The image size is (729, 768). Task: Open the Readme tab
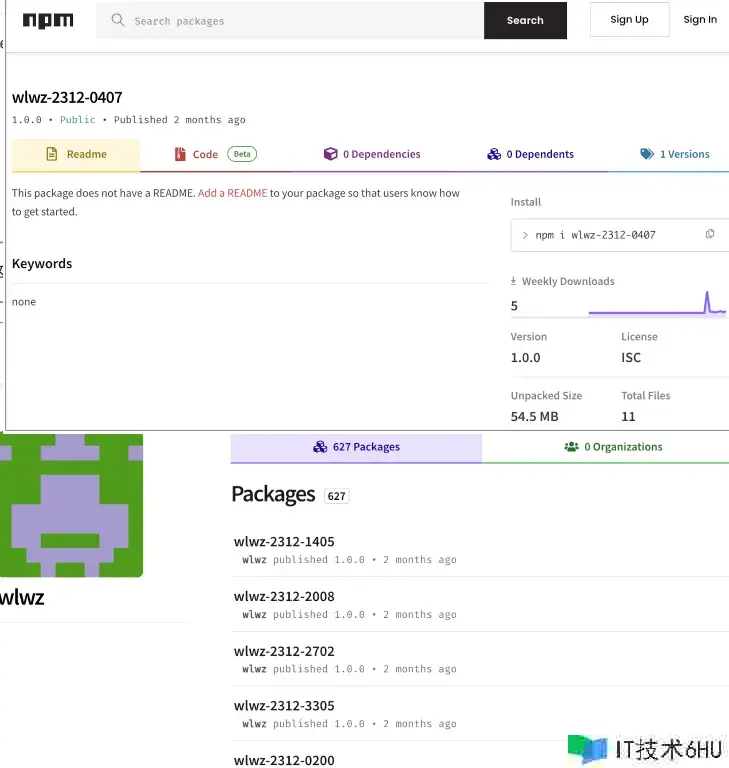tap(76, 155)
